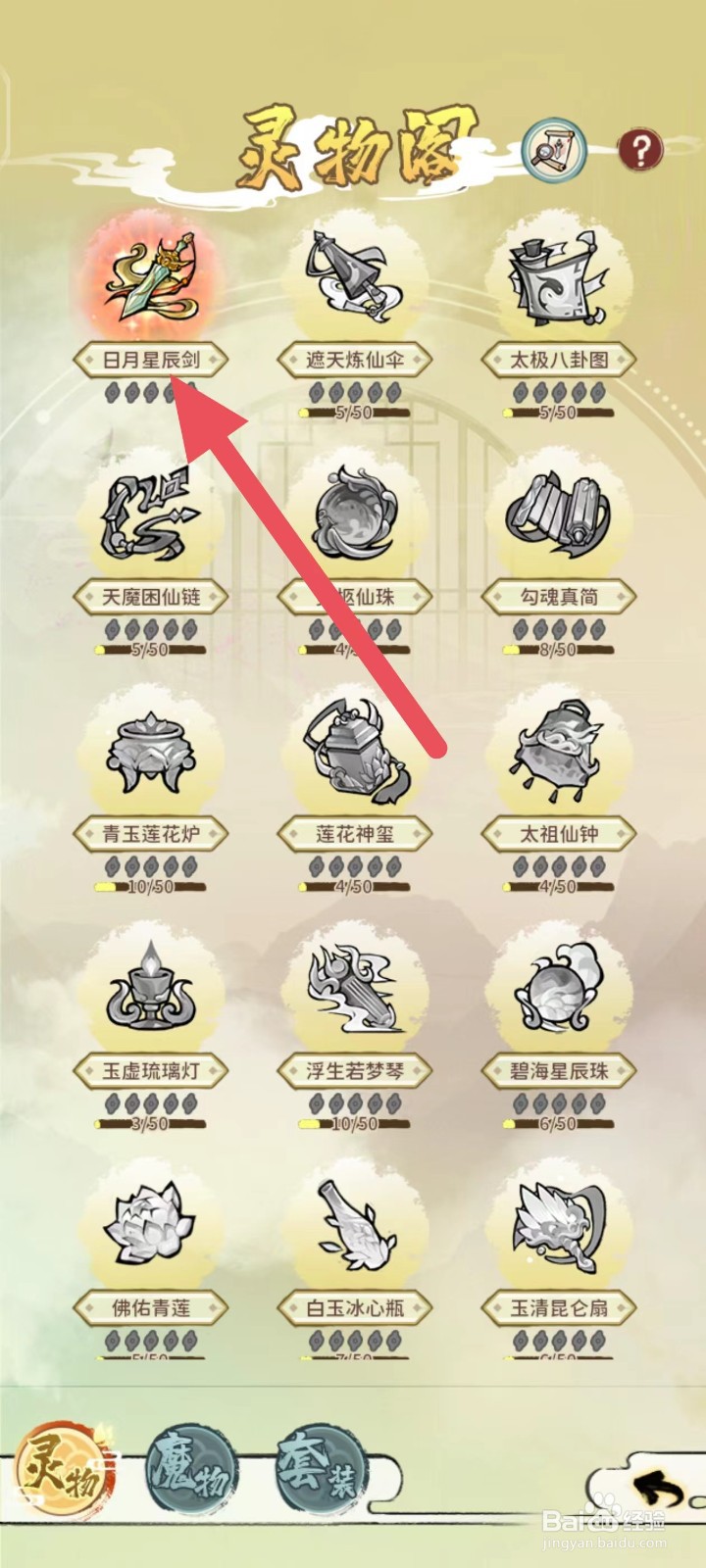Open the 遮天炼仙伞 umbrella item
This screenshot has height=1568, width=706.
[x=353, y=276]
